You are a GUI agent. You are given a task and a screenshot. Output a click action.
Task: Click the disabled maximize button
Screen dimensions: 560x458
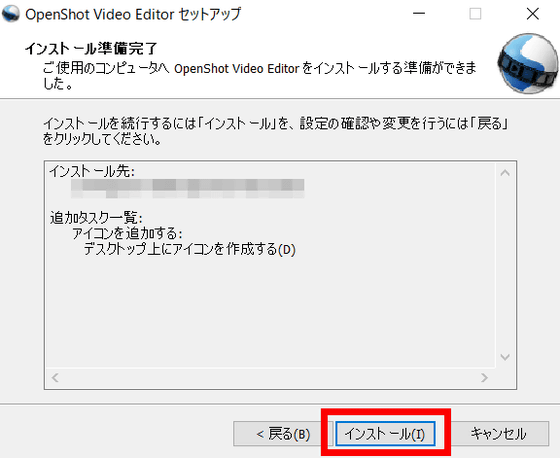click(x=475, y=14)
